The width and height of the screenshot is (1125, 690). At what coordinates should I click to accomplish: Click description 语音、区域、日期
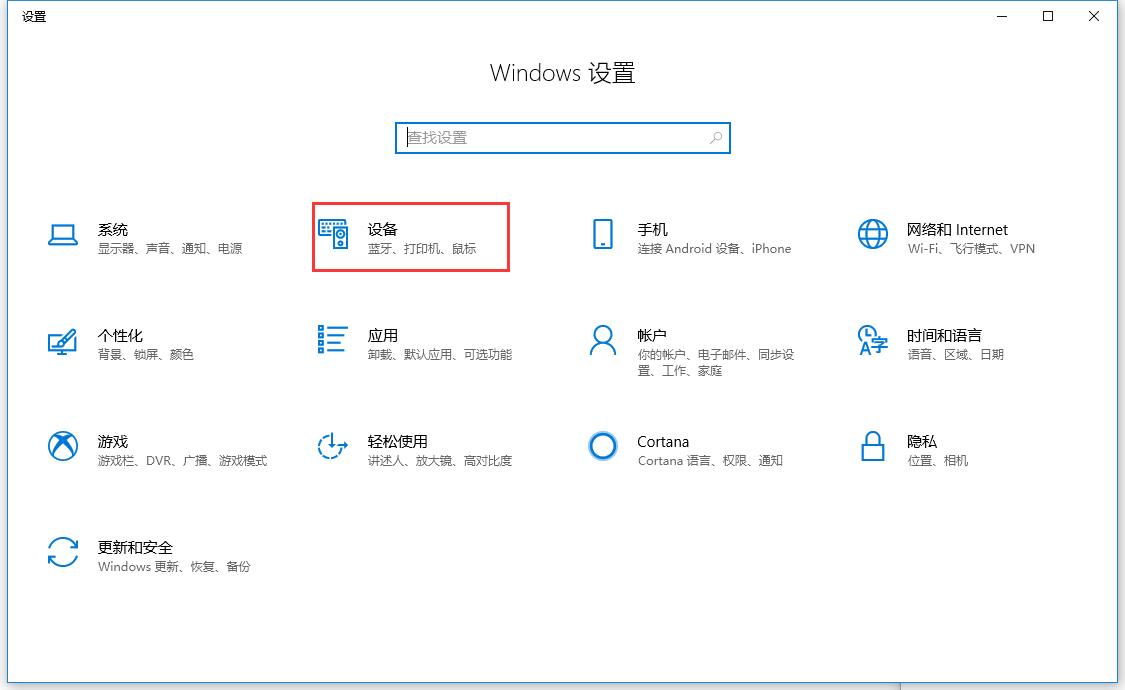coord(956,355)
